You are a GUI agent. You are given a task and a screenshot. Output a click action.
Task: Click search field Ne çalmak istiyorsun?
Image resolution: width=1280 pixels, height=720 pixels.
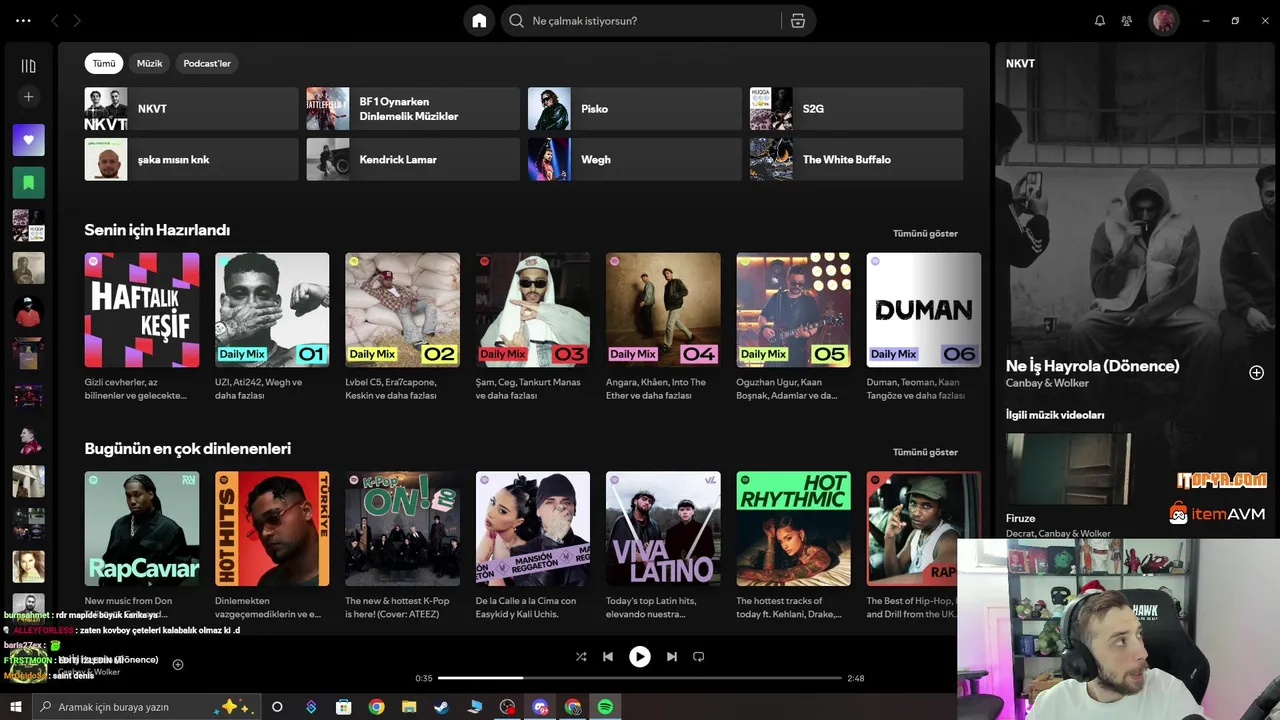click(640, 21)
